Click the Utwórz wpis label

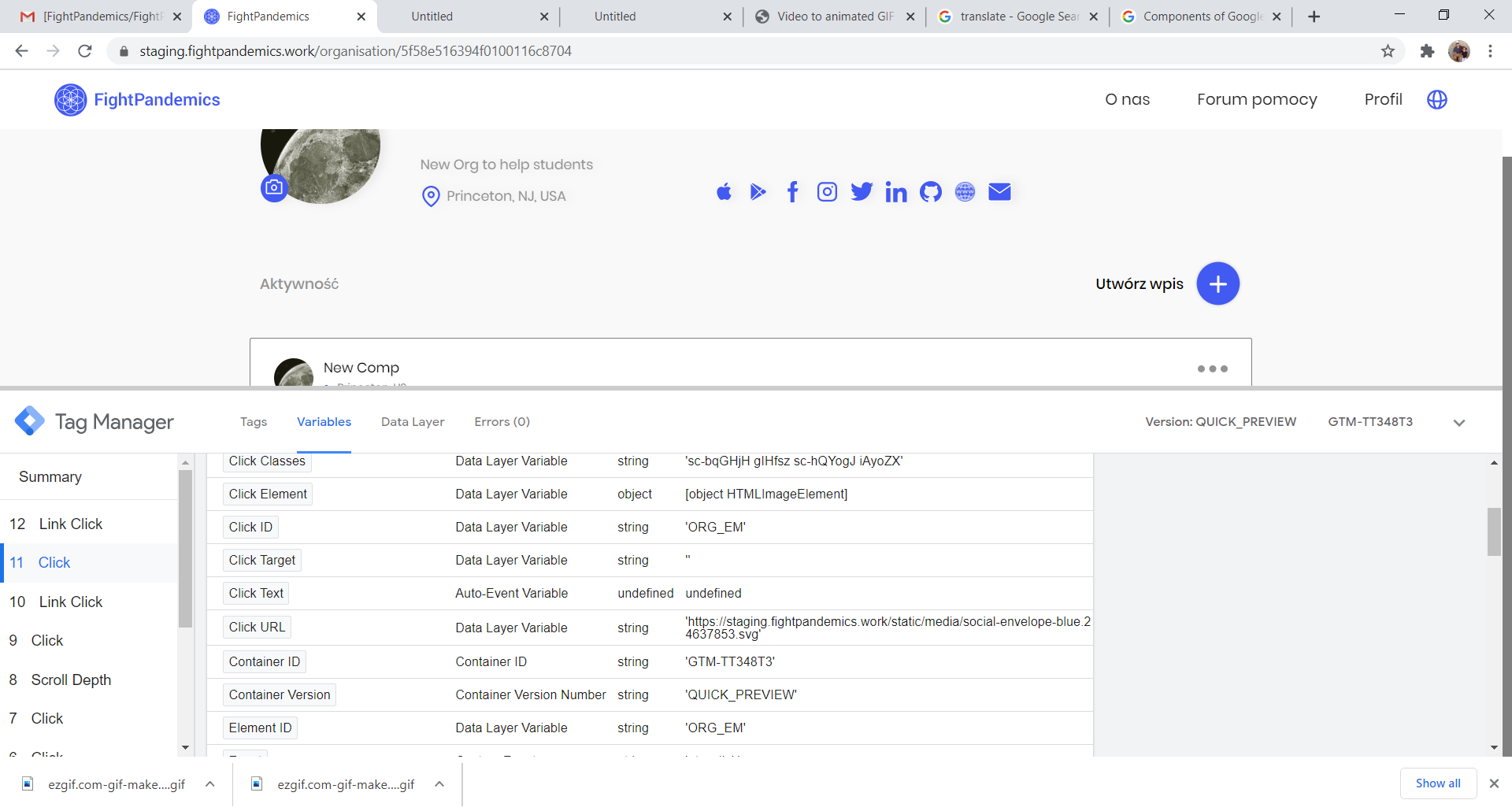coord(1139,283)
